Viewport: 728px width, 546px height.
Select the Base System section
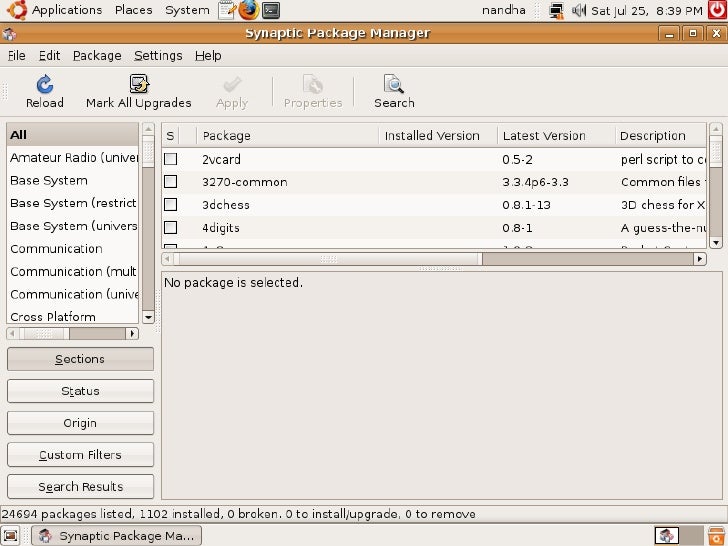[x=72, y=180]
